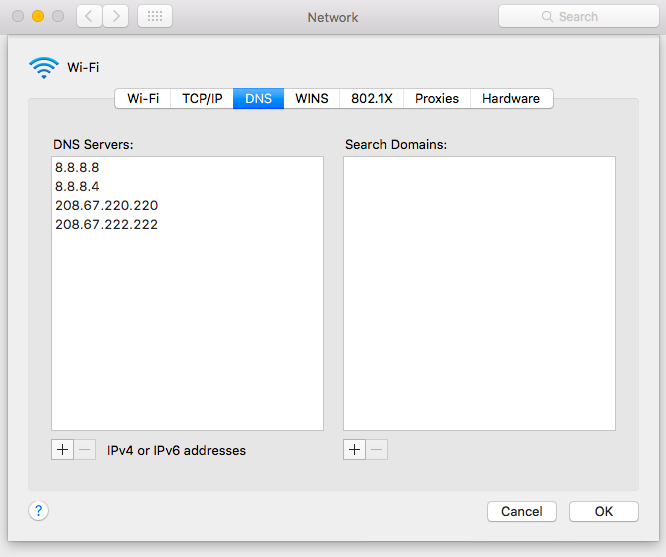Select DNS server 8.8.8.4
The height and width of the screenshot is (557, 666).
tap(187, 187)
